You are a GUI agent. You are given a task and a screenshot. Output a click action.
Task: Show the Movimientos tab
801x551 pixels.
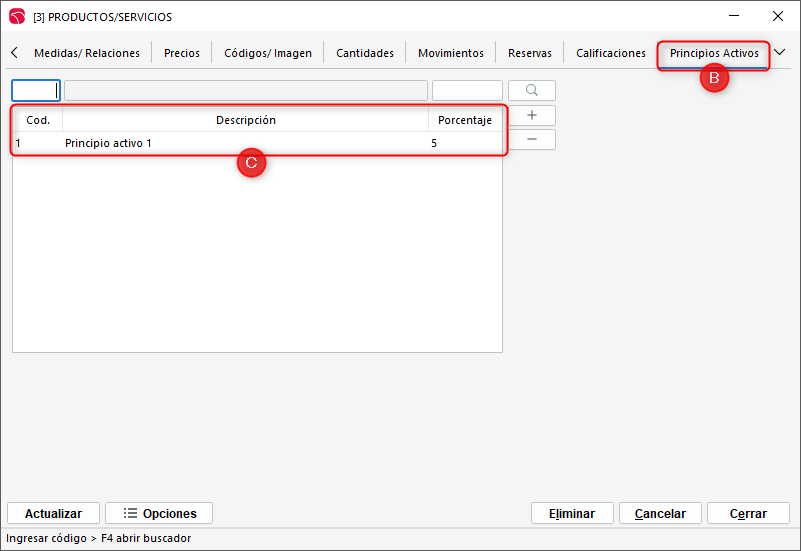pyautogui.click(x=451, y=53)
